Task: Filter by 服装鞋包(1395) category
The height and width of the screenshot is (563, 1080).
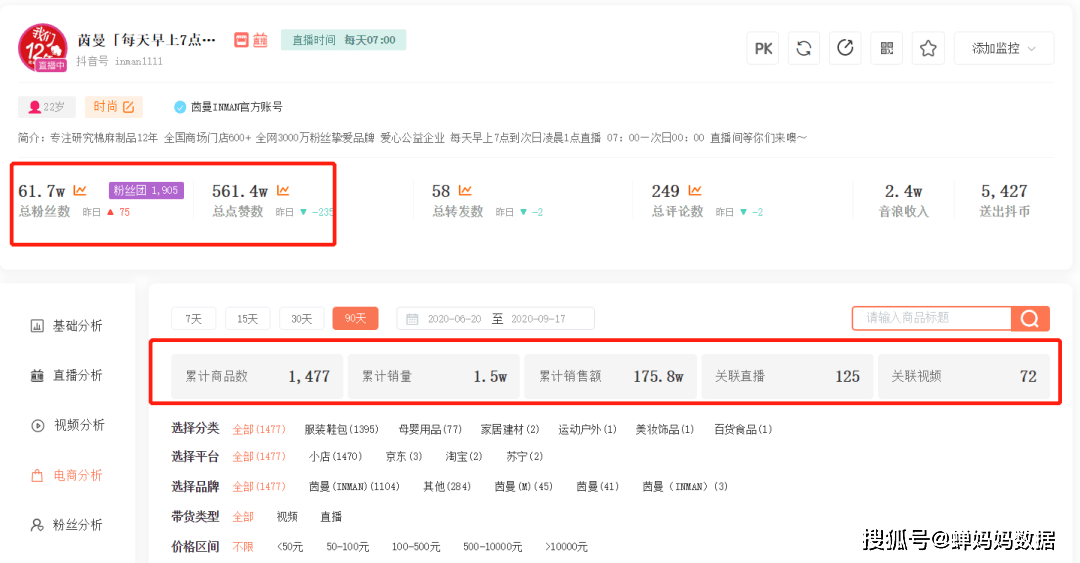Action: [x=342, y=429]
